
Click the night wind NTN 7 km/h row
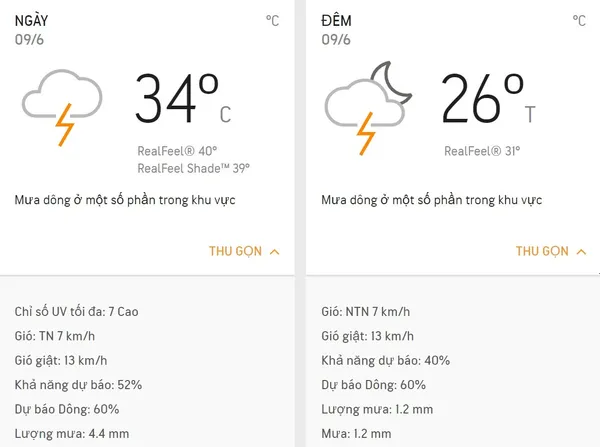365,312
